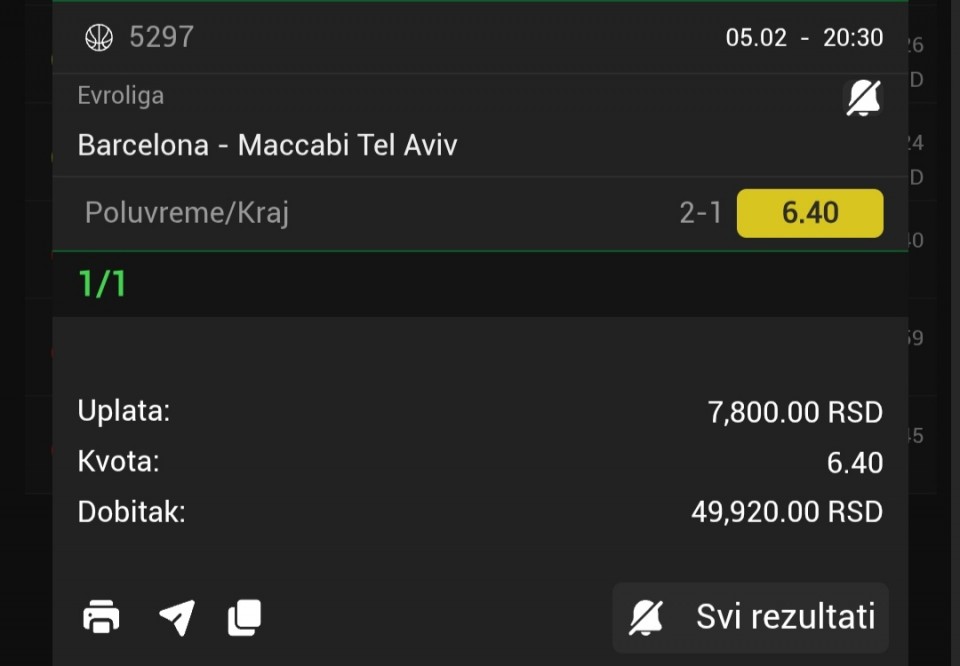The width and height of the screenshot is (960, 666).
Task: Tap the 05.02 - 20:30 kickoff time
Action: tap(804, 38)
